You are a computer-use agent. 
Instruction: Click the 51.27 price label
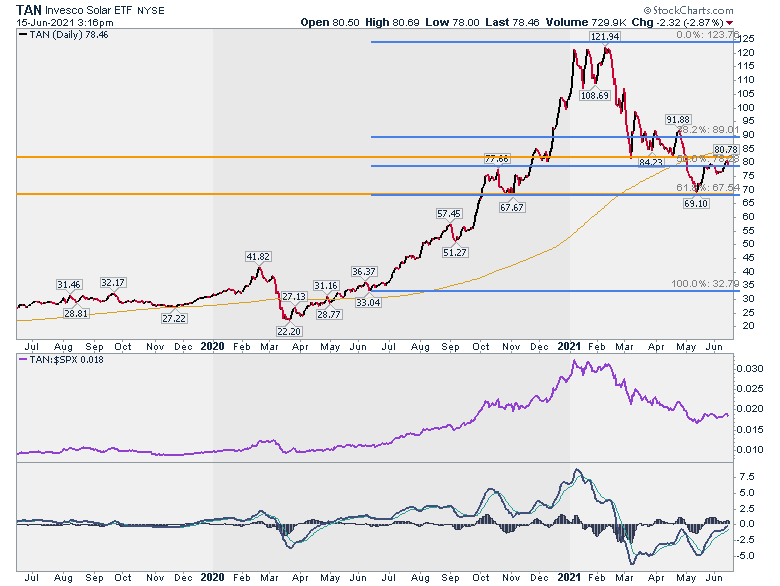tap(455, 252)
